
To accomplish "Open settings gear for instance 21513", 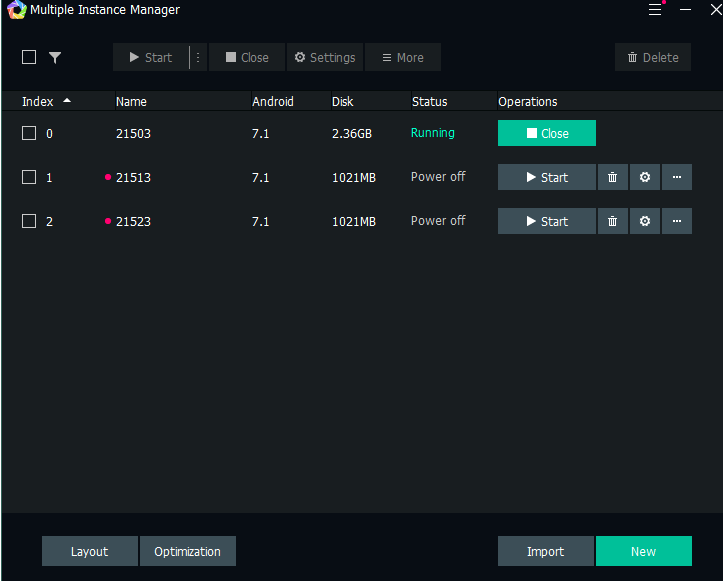I will click(645, 177).
